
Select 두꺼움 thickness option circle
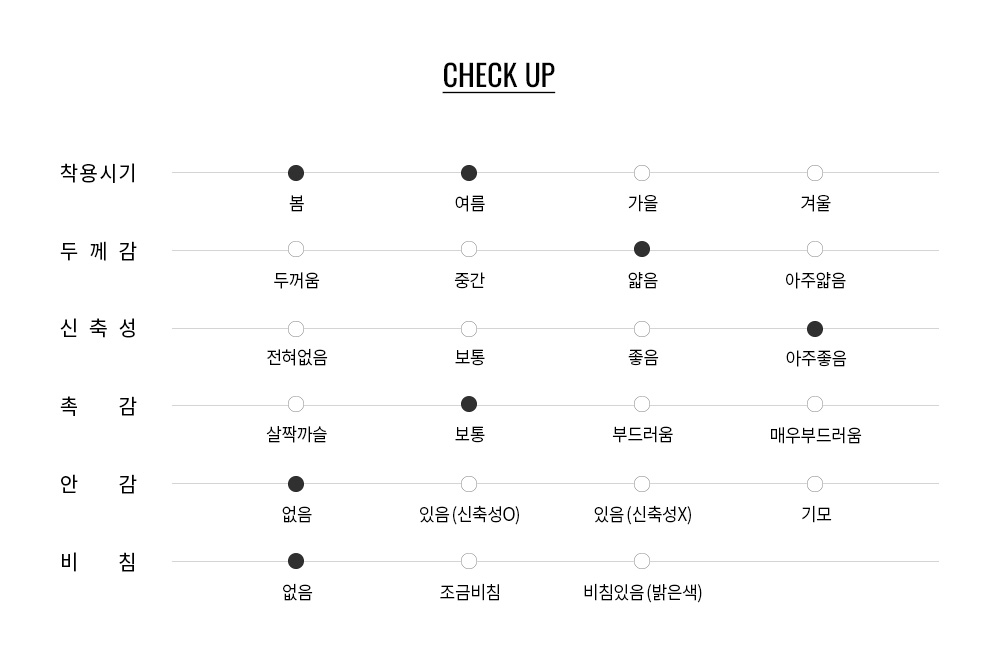pyautogui.click(x=296, y=249)
